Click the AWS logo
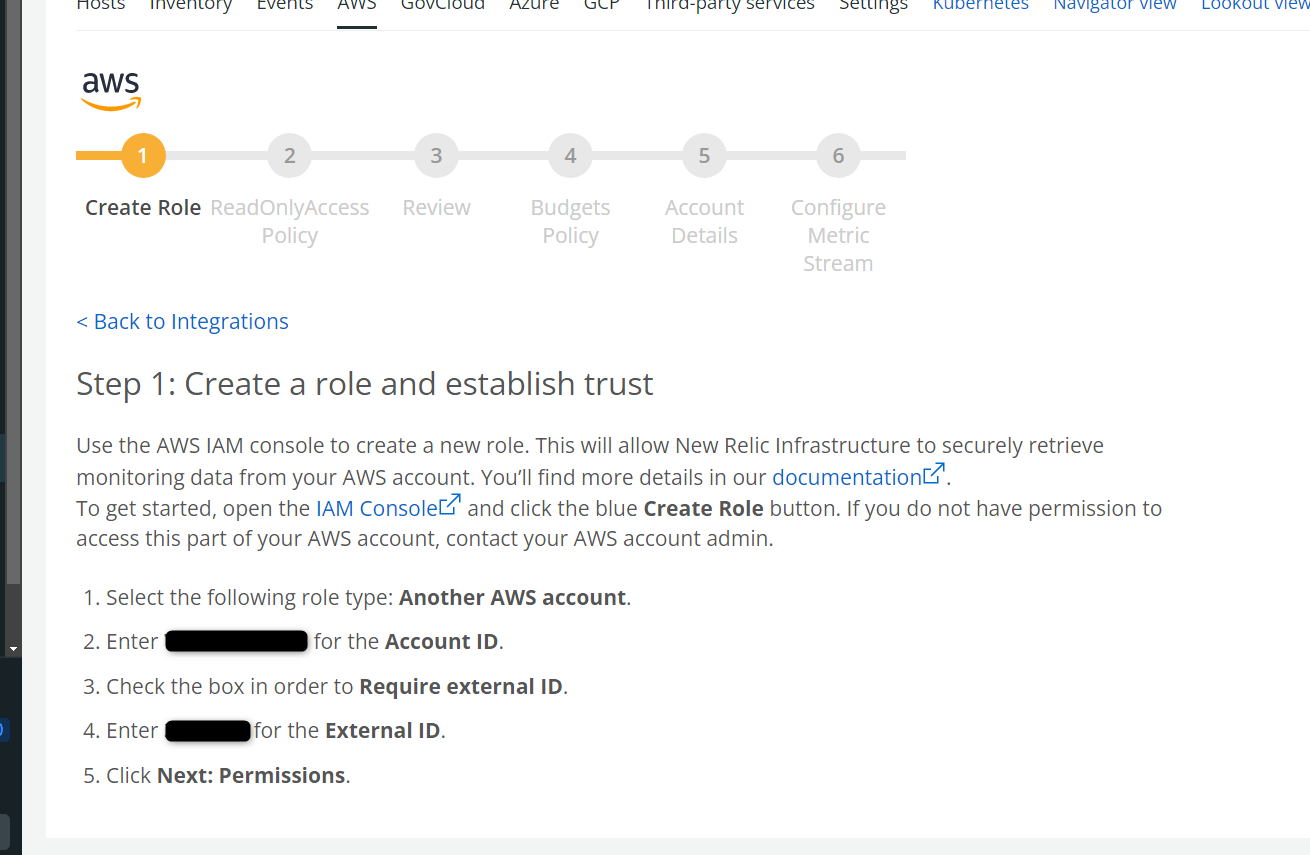 [111, 90]
